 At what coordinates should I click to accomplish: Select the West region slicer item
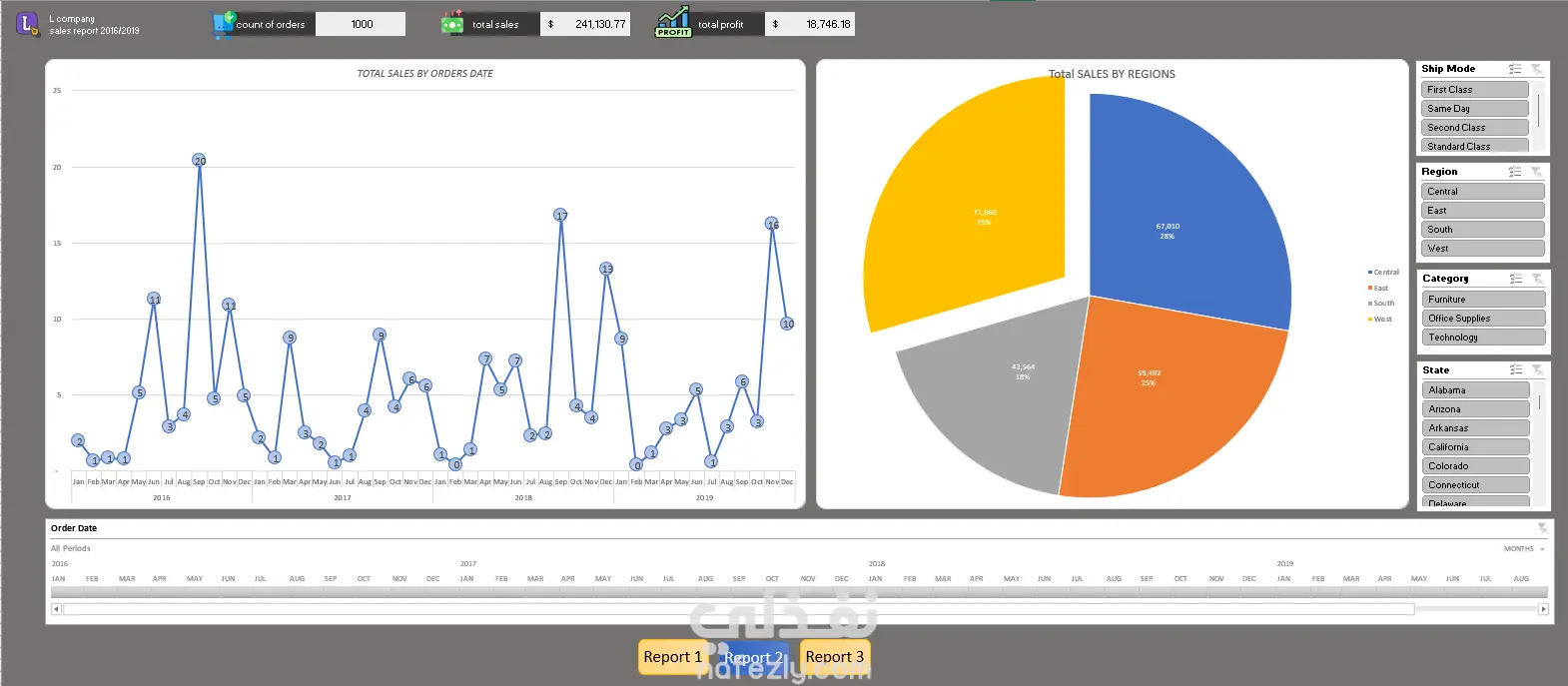click(1483, 249)
